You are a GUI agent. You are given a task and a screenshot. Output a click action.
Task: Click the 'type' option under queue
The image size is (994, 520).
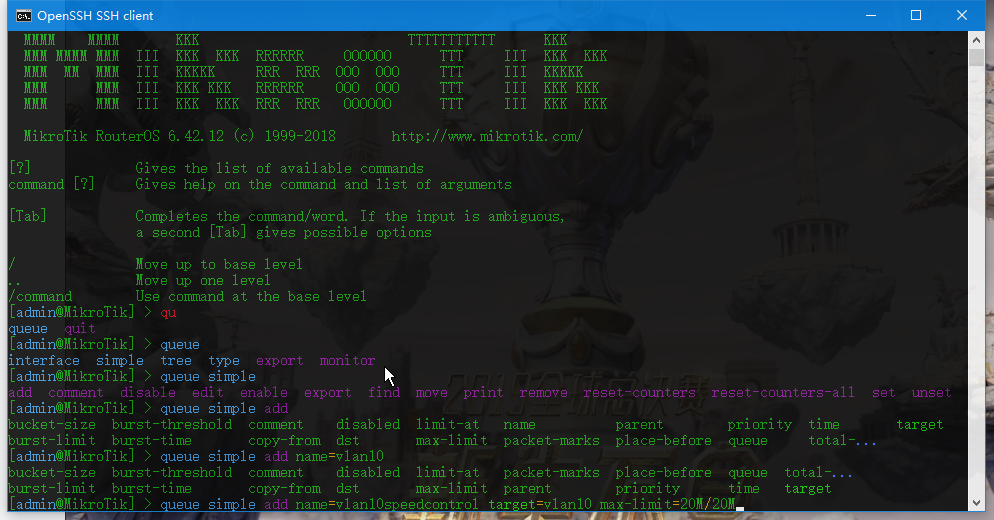[224, 361]
